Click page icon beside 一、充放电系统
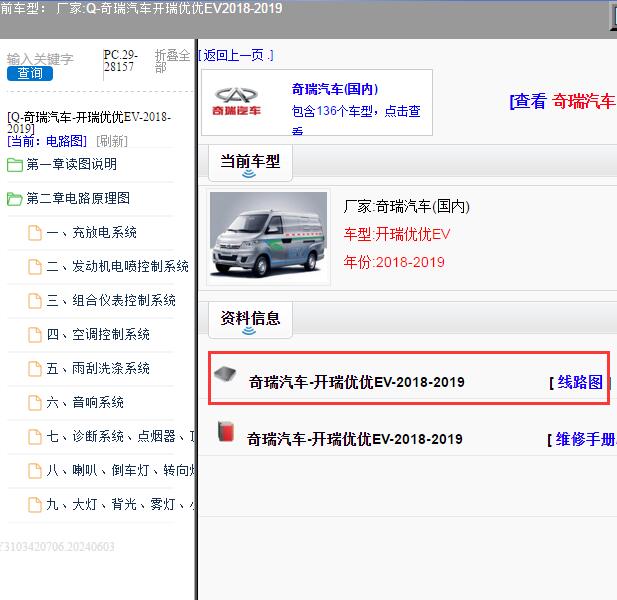Screen dimensions: 617x600 (x=35, y=233)
